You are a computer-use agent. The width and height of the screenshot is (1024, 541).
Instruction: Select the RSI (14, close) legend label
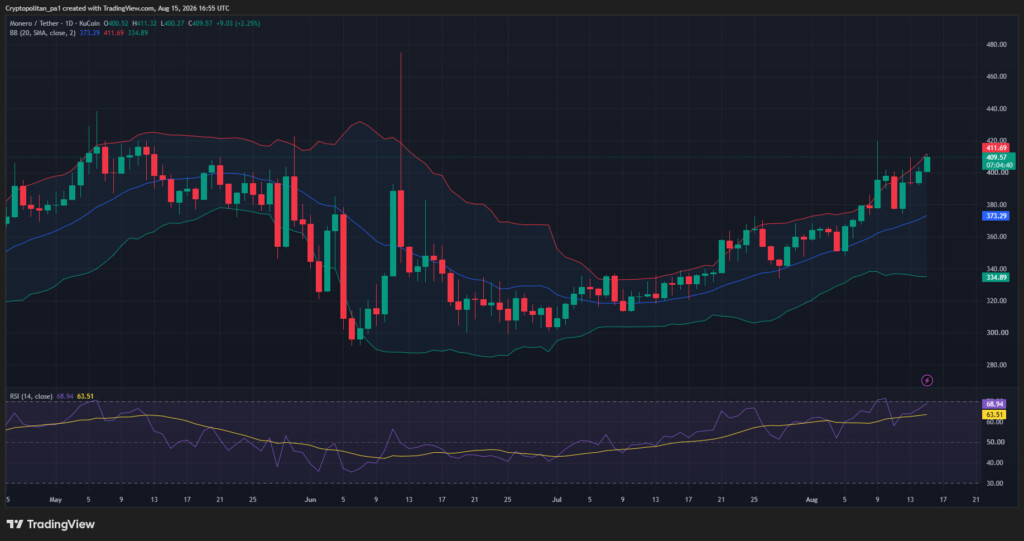31,397
